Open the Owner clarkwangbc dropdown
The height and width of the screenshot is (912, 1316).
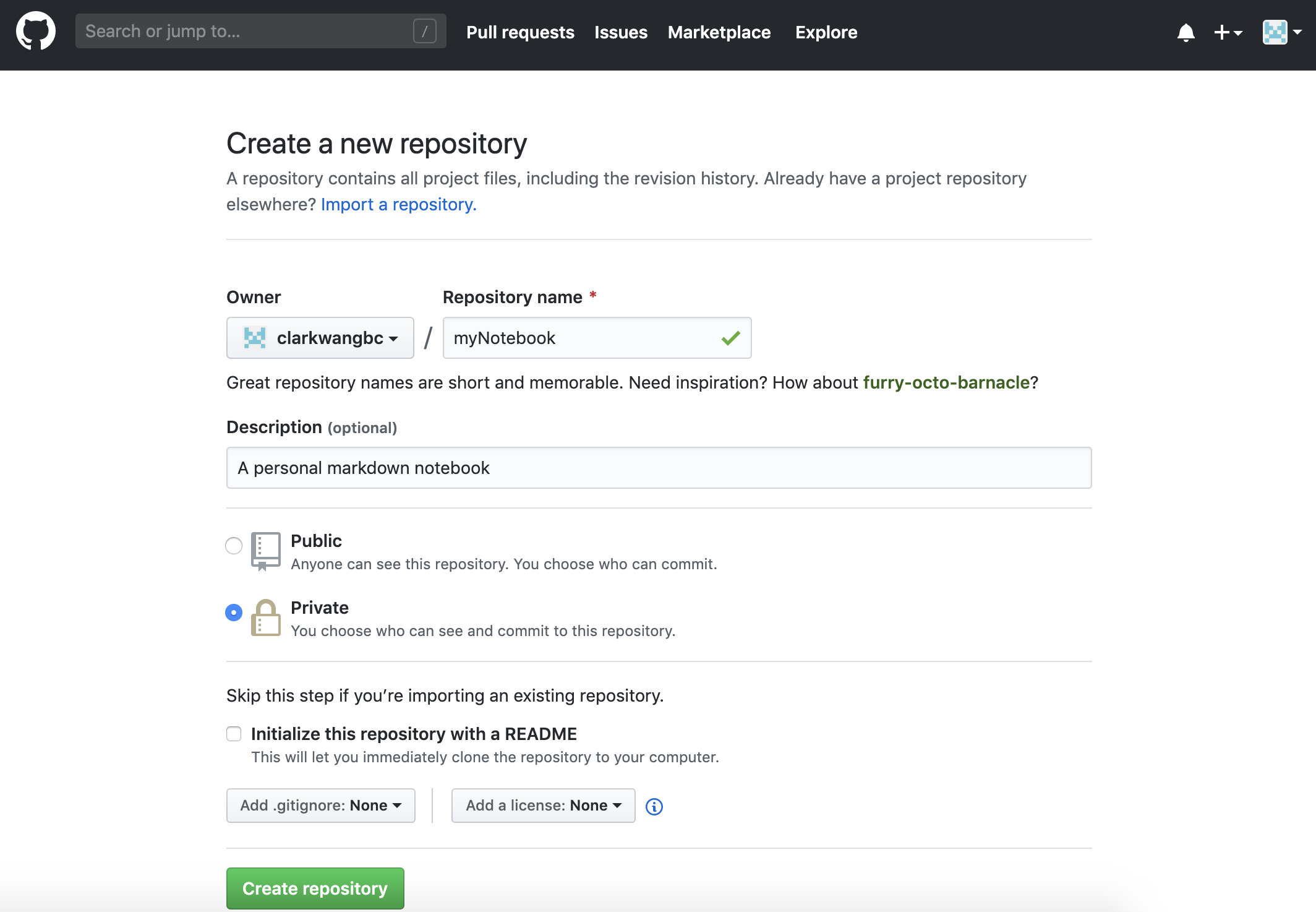[x=320, y=338]
